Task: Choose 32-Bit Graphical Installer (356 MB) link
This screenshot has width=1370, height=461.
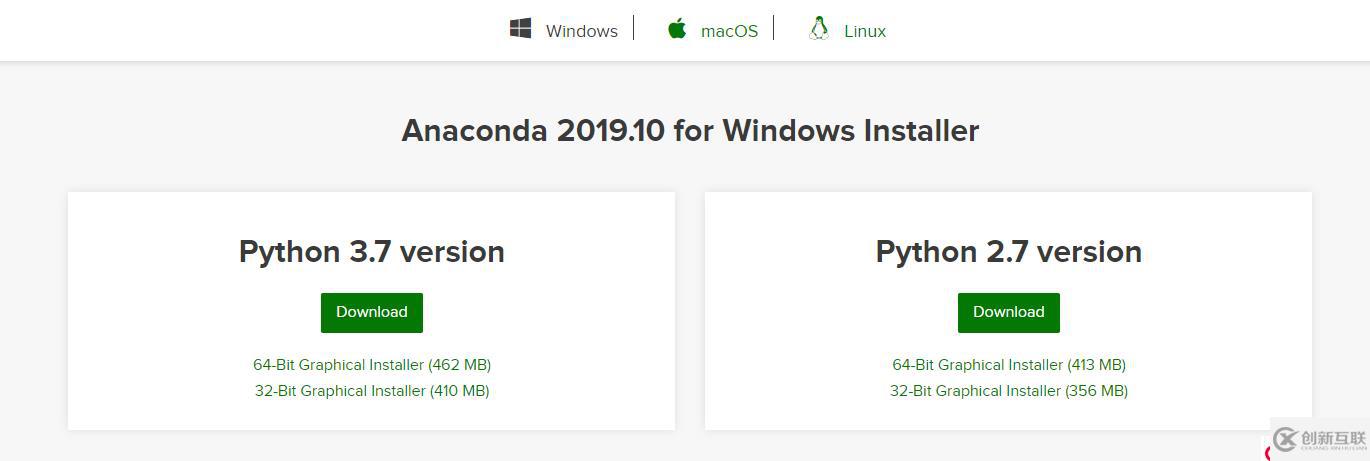Action: [x=1009, y=391]
